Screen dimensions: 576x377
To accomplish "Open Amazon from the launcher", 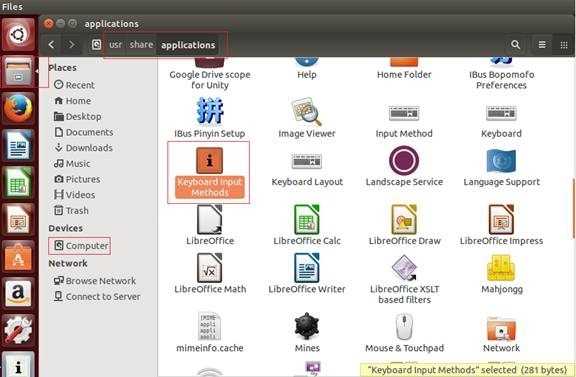I will [18, 293].
